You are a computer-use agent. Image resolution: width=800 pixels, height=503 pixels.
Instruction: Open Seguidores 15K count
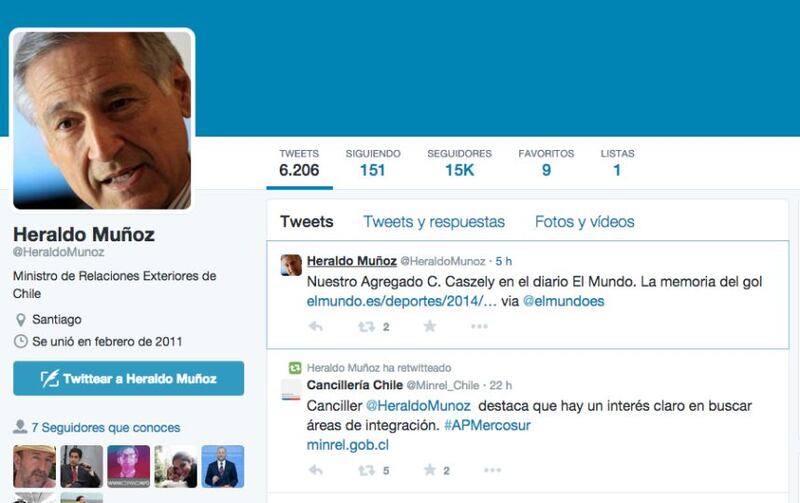tap(459, 163)
